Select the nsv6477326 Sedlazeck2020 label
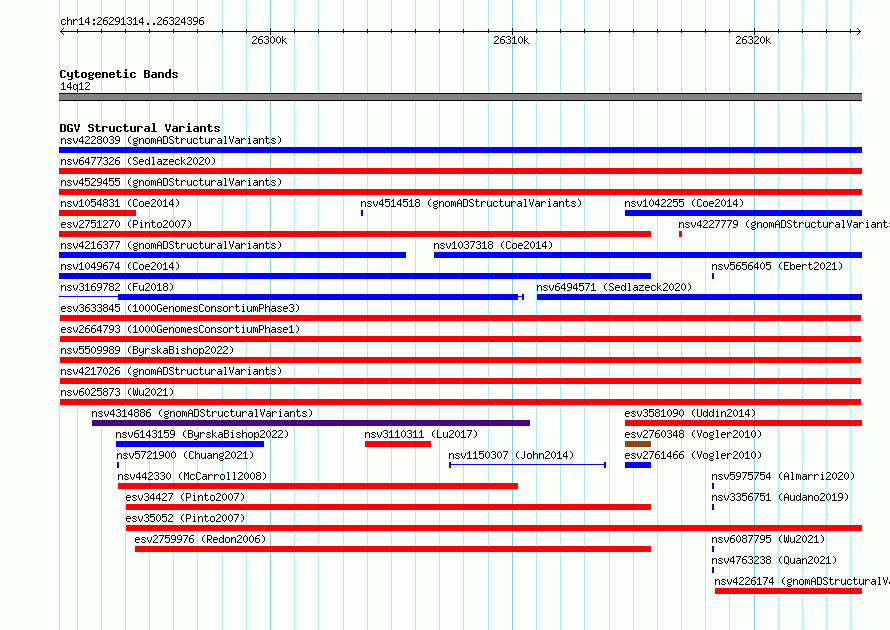 138,161
